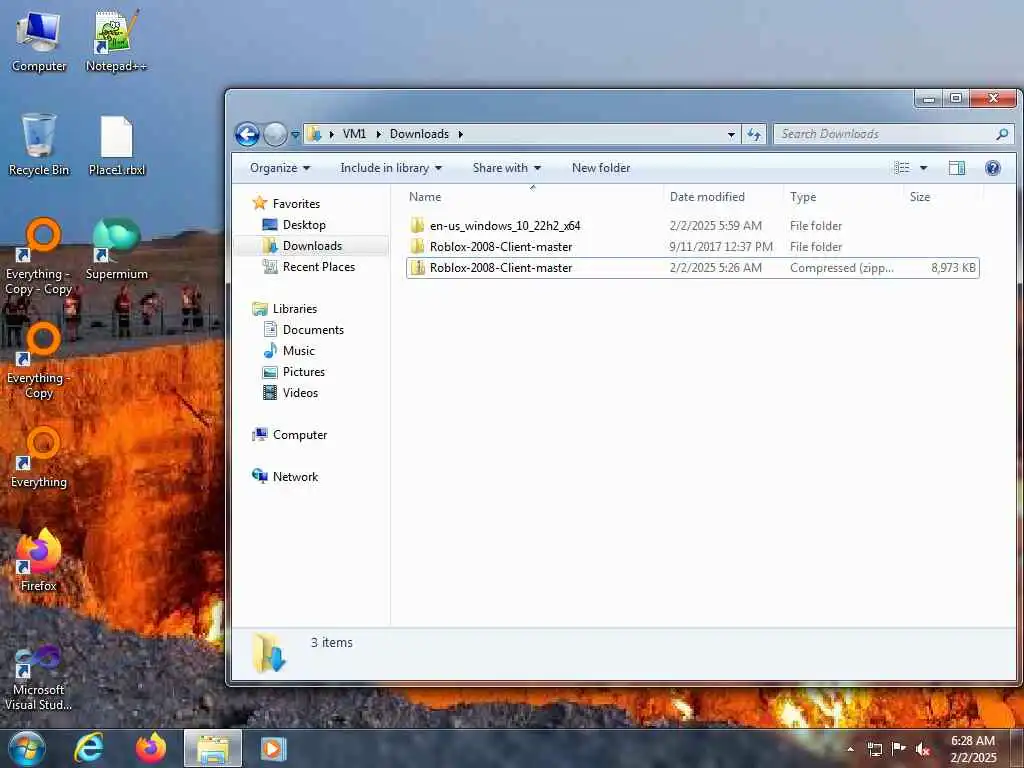Select Pictures library in navigation pane
Viewport: 1024px width, 768px height.
point(294,372)
